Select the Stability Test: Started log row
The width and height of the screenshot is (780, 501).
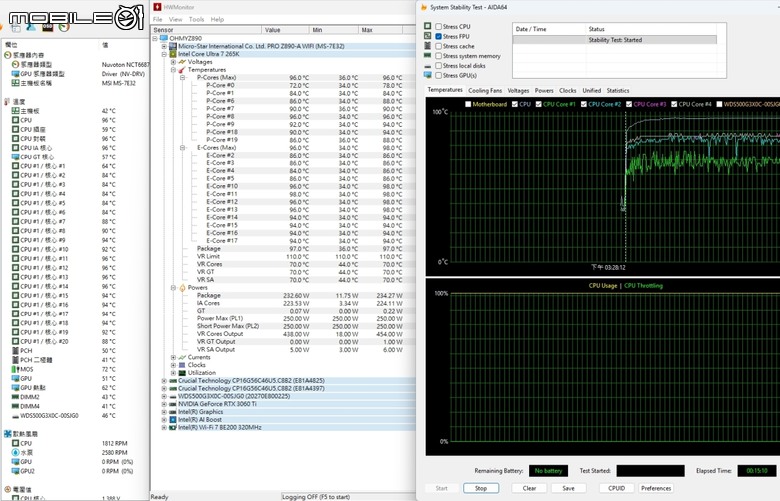[x=615, y=40]
